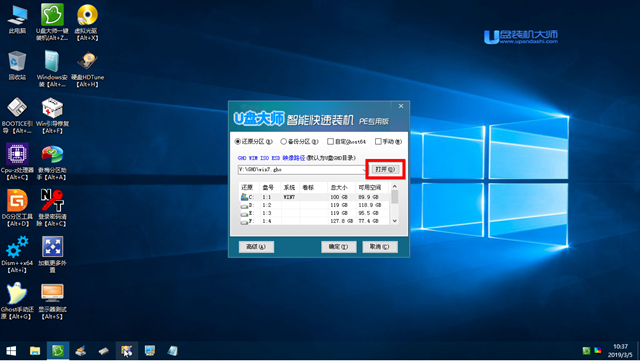
Task: Open File Explorer from the taskbar
Action: point(35,351)
